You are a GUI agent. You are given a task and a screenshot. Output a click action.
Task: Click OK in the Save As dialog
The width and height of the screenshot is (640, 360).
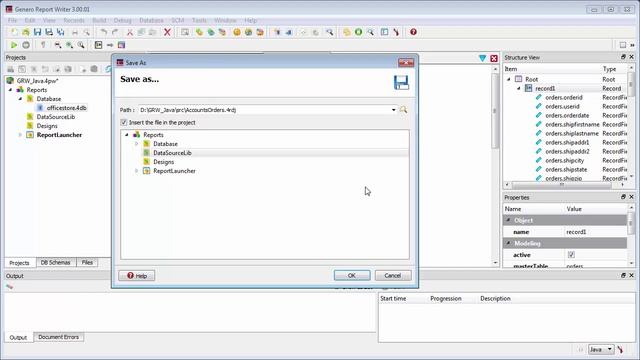click(x=352, y=276)
